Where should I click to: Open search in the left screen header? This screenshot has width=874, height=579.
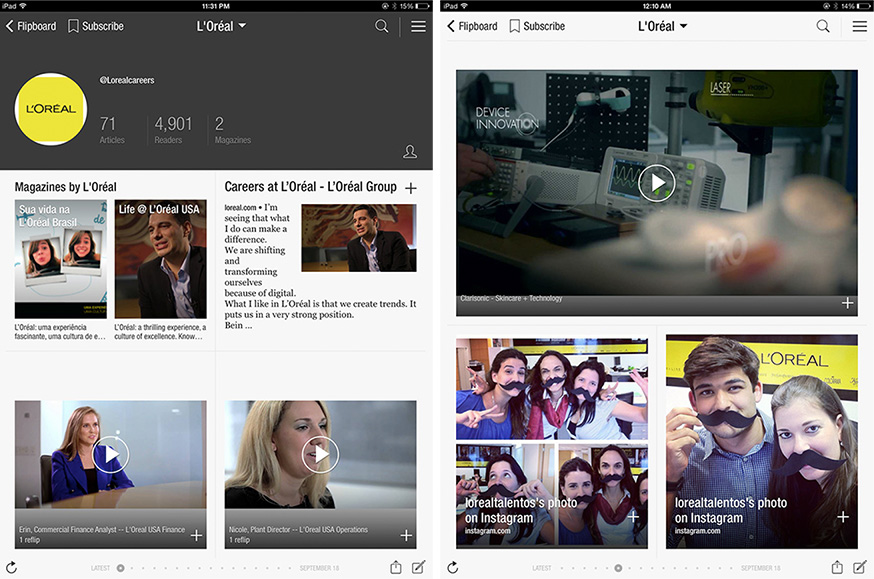382,26
